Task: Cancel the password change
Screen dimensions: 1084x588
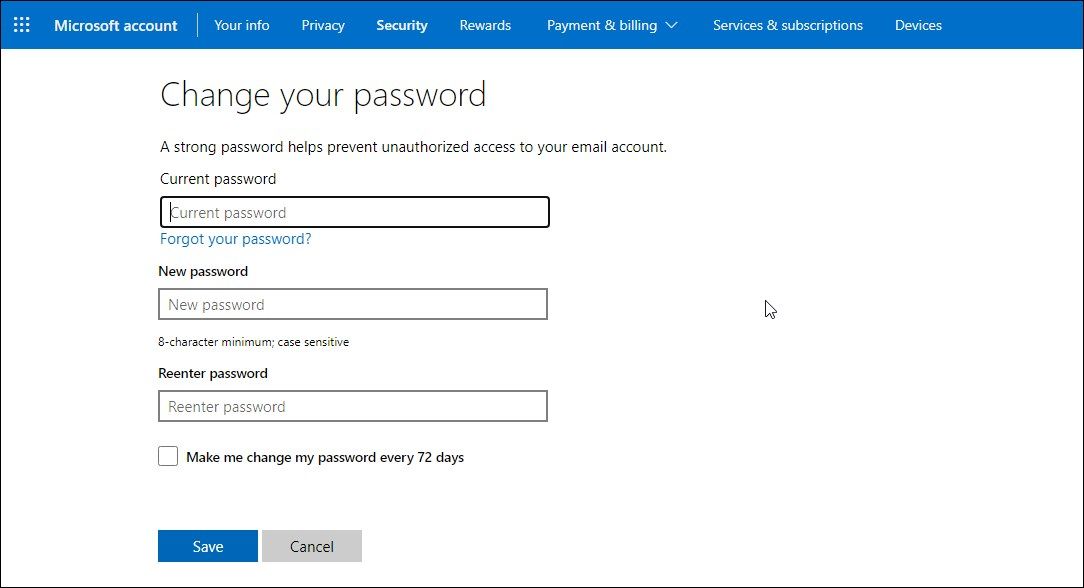Action: pos(311,546)
